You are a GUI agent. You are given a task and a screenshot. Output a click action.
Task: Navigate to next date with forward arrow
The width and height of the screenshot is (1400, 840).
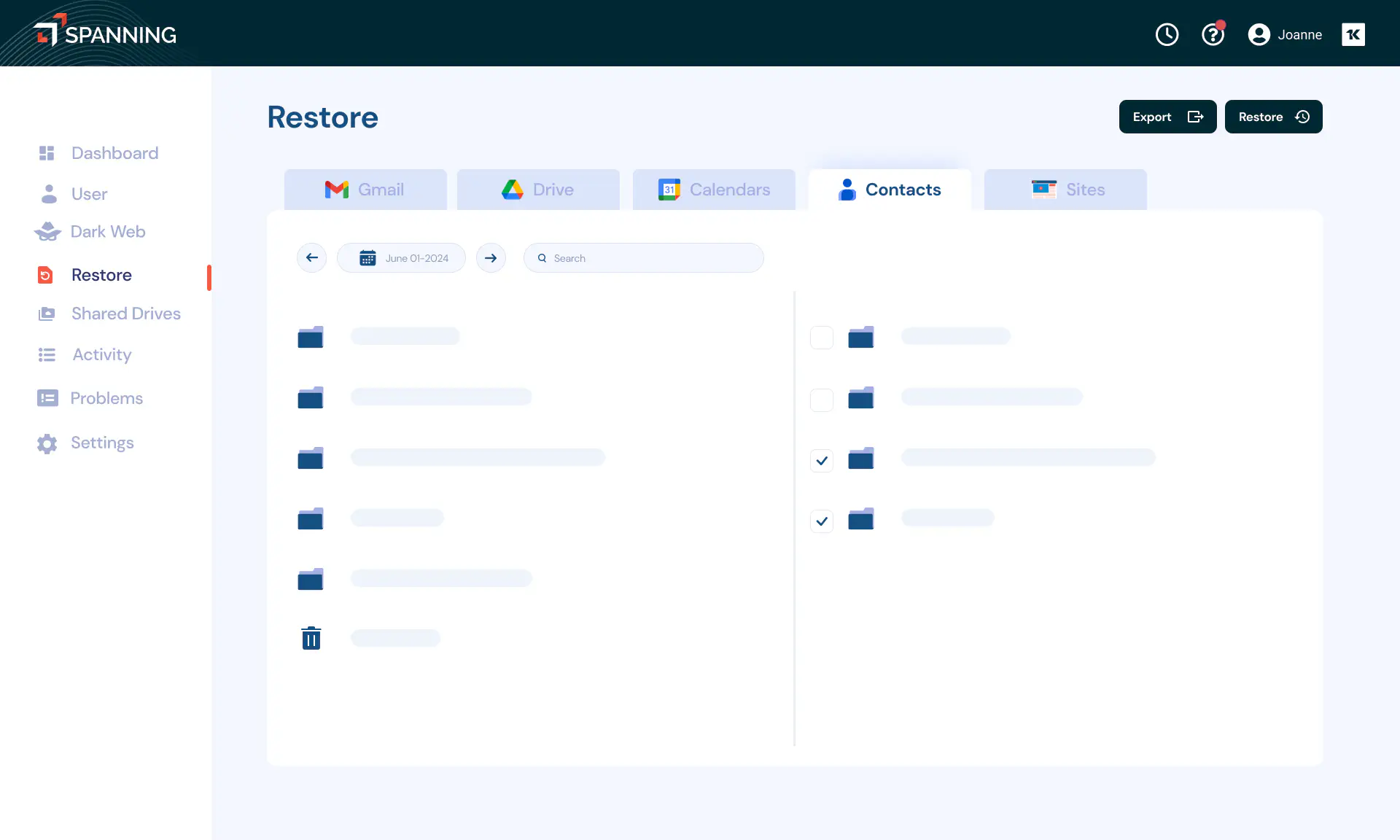pyautogui.click(x=490, y=258)
